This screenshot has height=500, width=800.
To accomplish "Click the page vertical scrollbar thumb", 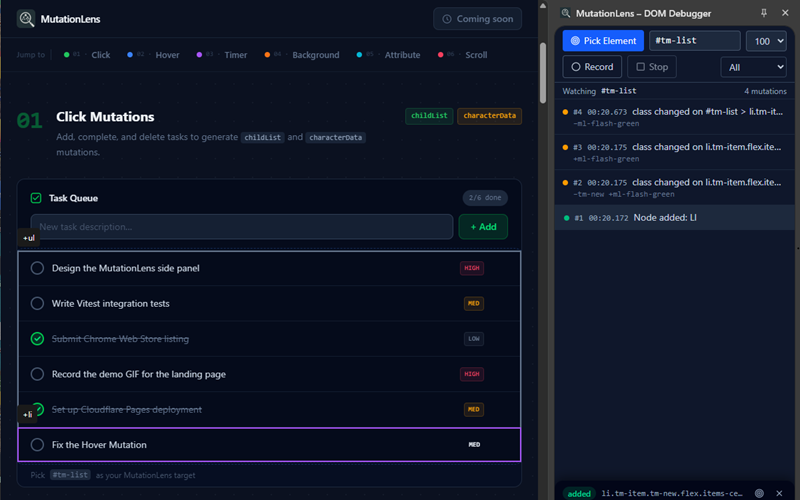I will 543,72.
